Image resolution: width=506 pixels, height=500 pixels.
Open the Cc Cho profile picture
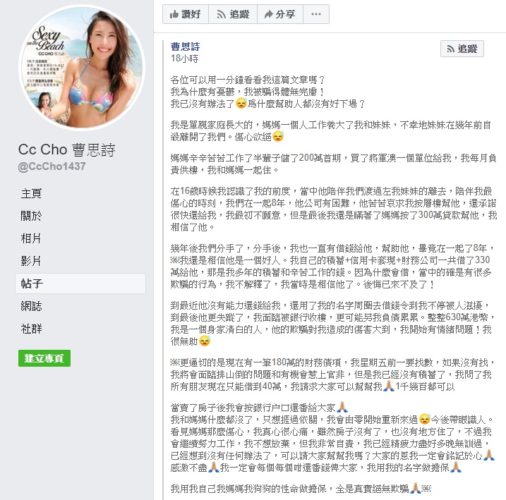click(x=82, y=68)
